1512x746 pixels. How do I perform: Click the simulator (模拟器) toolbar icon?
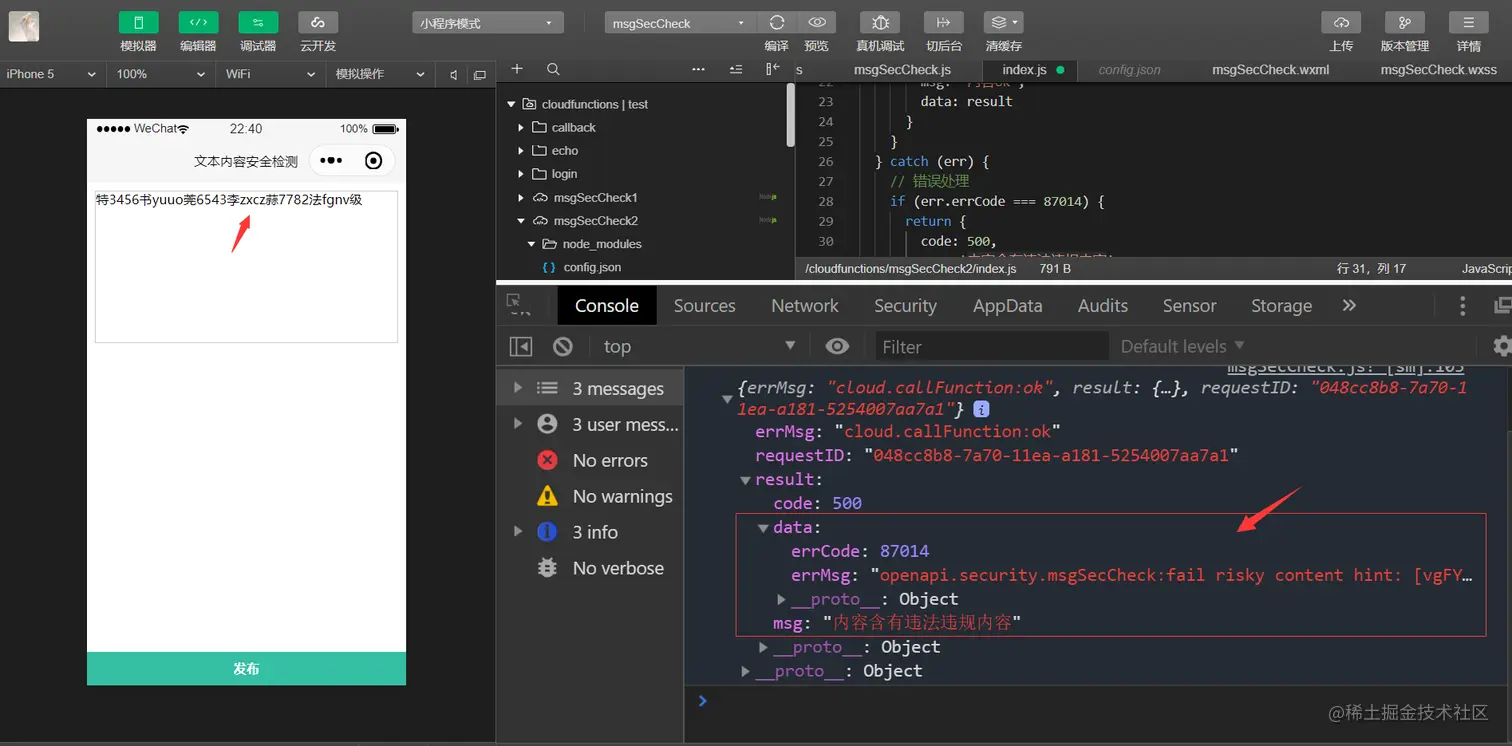(138, 23)
